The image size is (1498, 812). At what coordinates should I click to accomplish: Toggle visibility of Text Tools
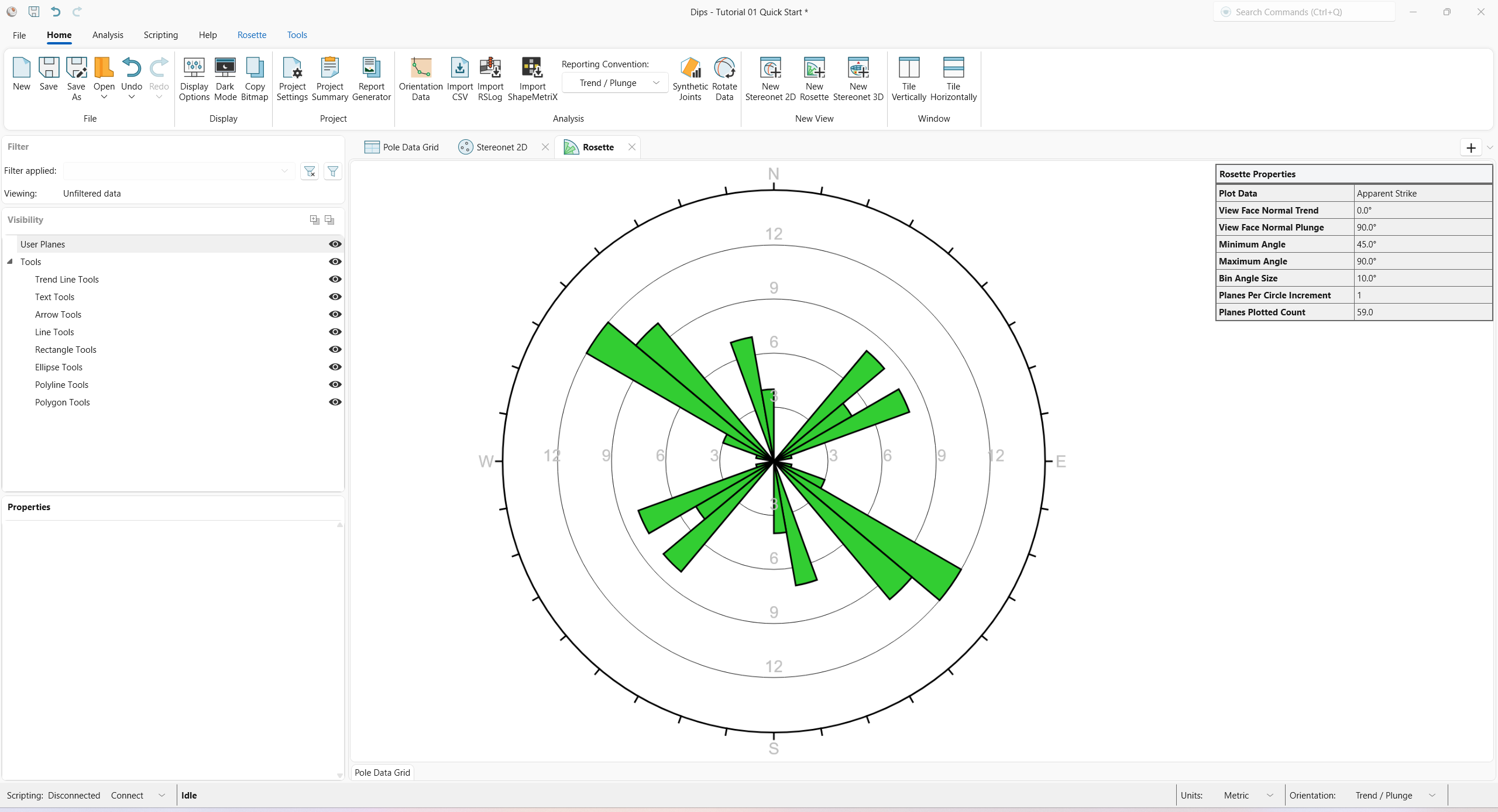[x=335, y=297]
